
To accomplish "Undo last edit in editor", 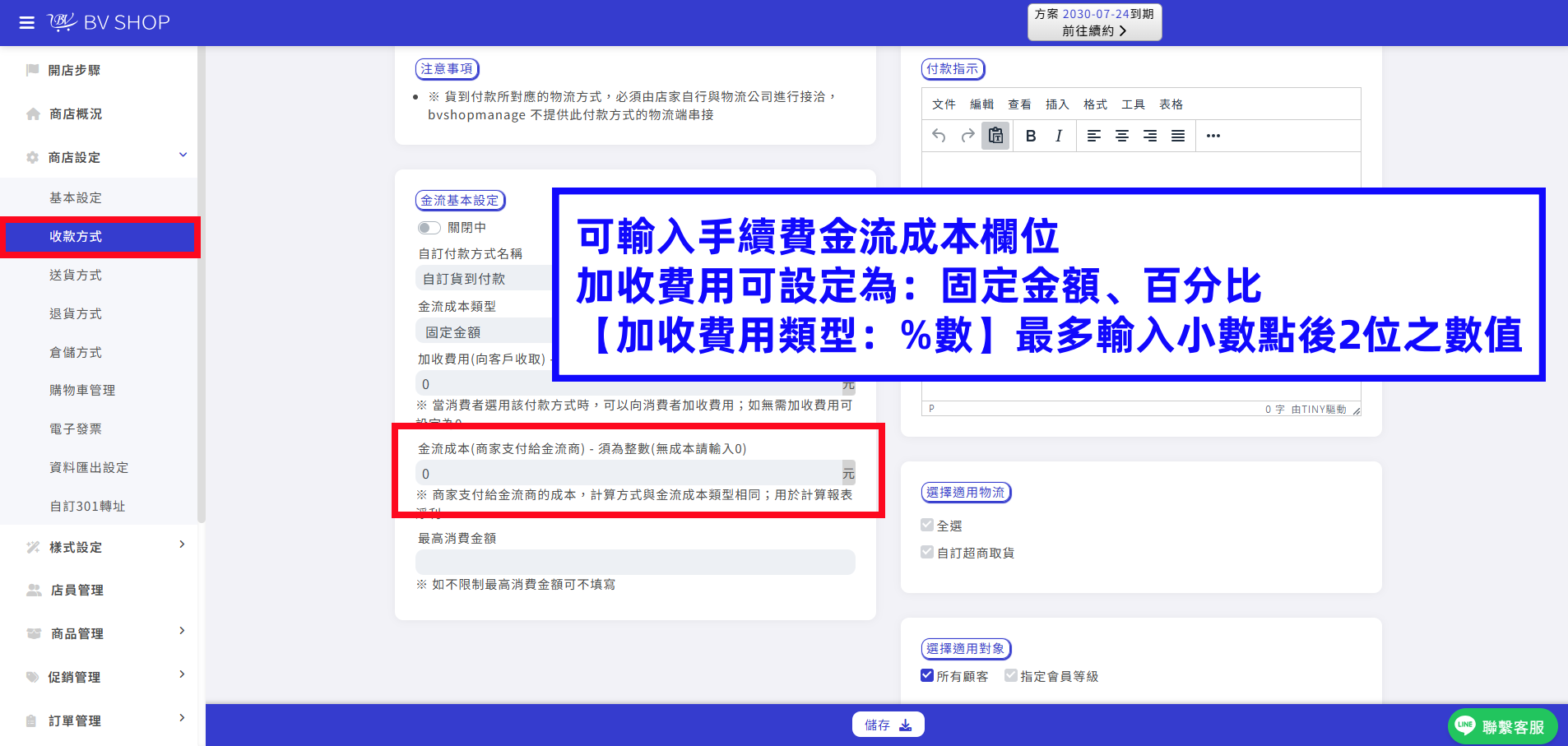I will click(x=939, y=136).
